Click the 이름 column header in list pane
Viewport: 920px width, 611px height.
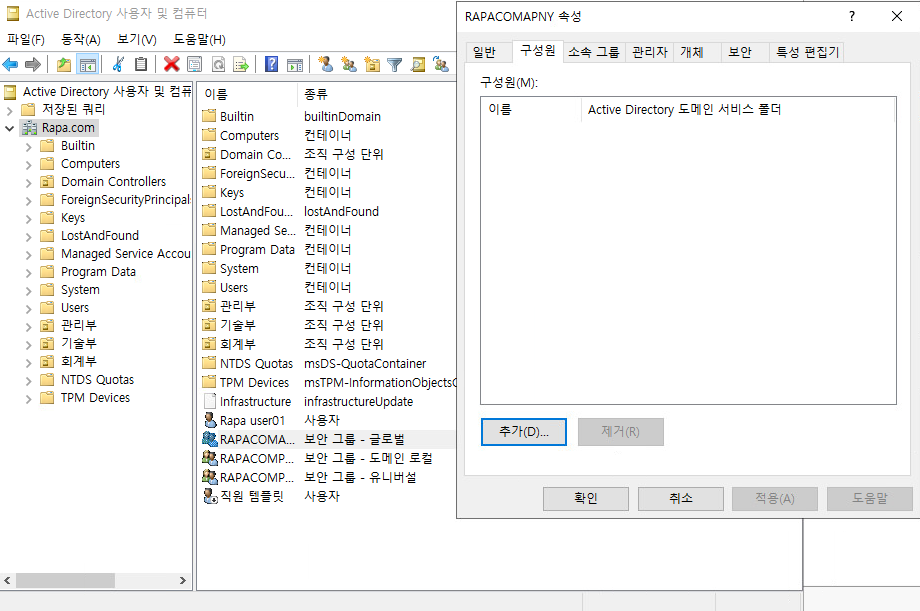(248, 94)
